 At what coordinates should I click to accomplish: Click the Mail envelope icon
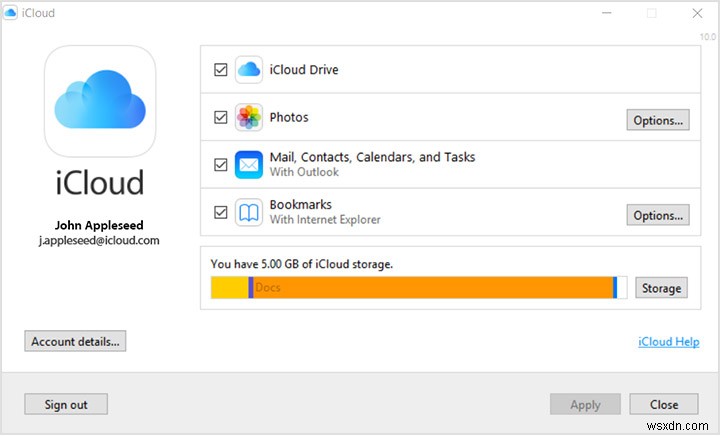pyautogui.click(x=248, y=164)
